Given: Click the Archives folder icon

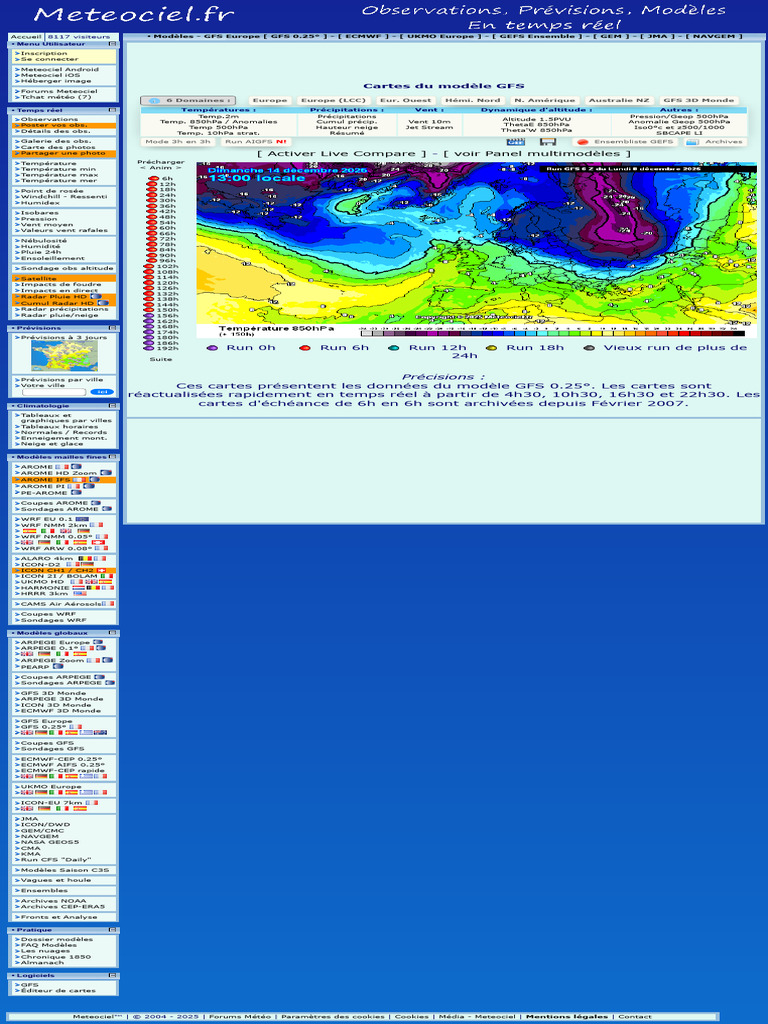Looking at the screenshot, I should click(x=692, y=142).
